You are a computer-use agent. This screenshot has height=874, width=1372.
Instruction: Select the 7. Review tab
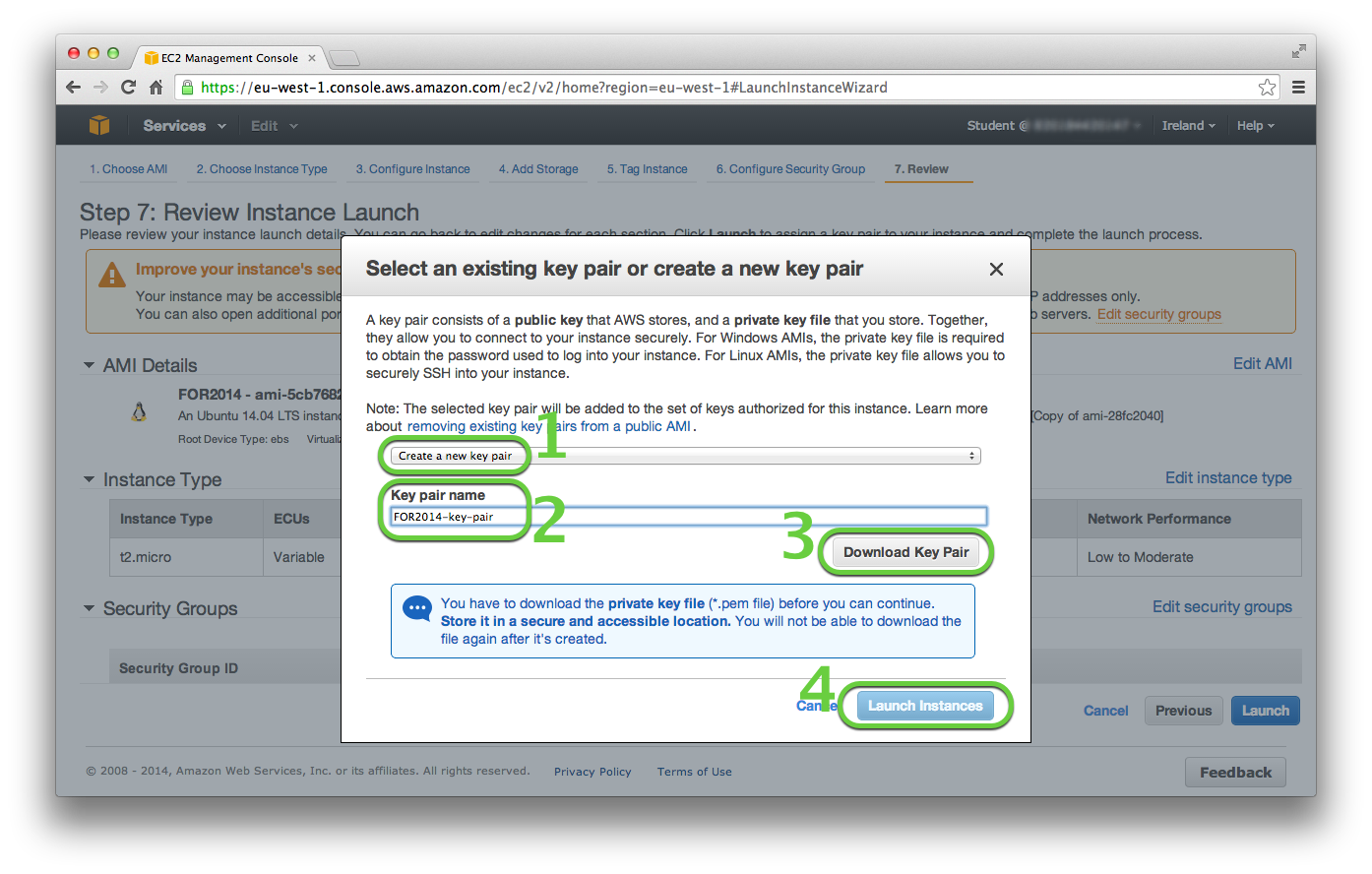point(921,169)
